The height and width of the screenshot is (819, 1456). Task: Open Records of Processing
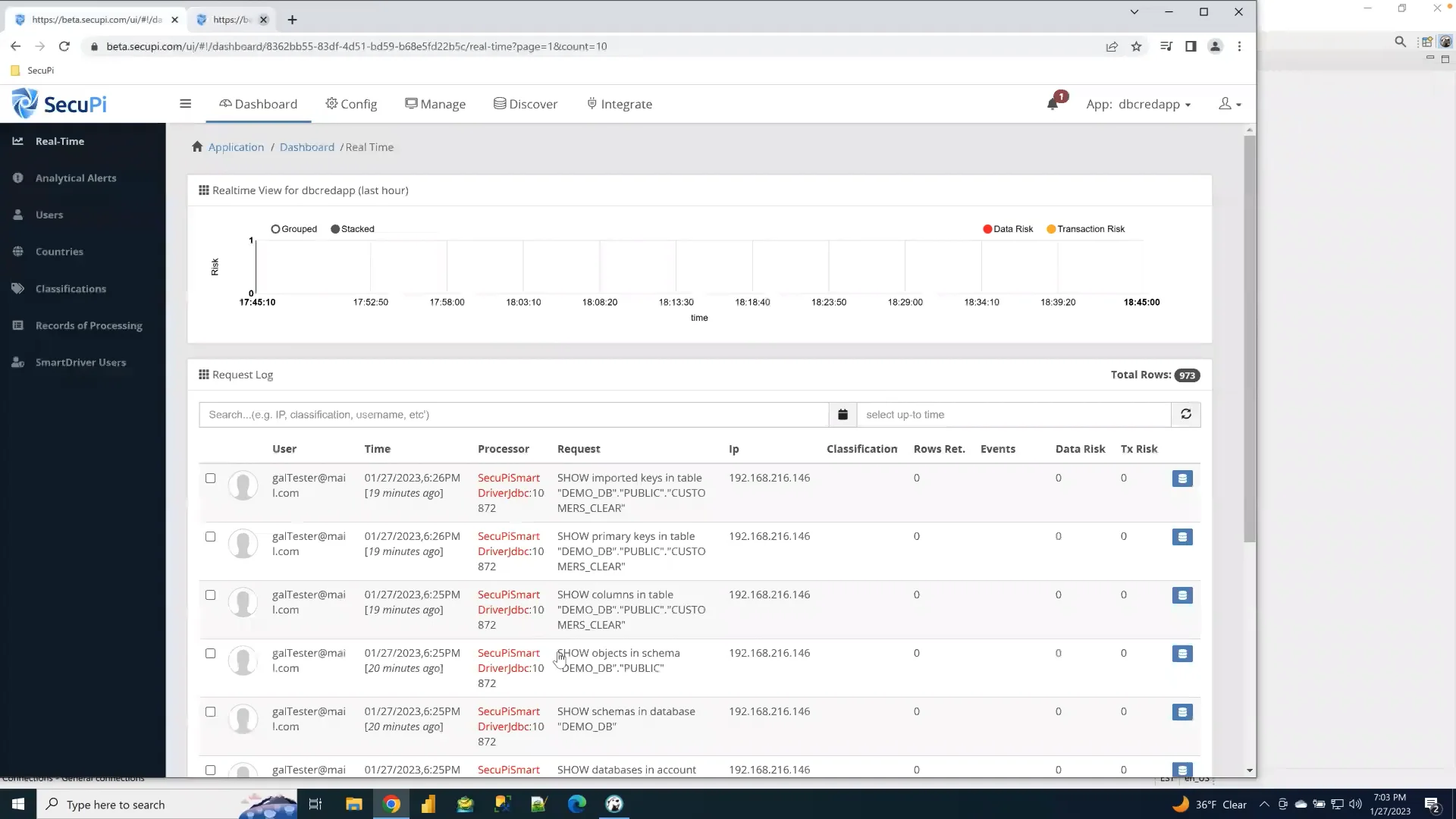coord(88,325)
